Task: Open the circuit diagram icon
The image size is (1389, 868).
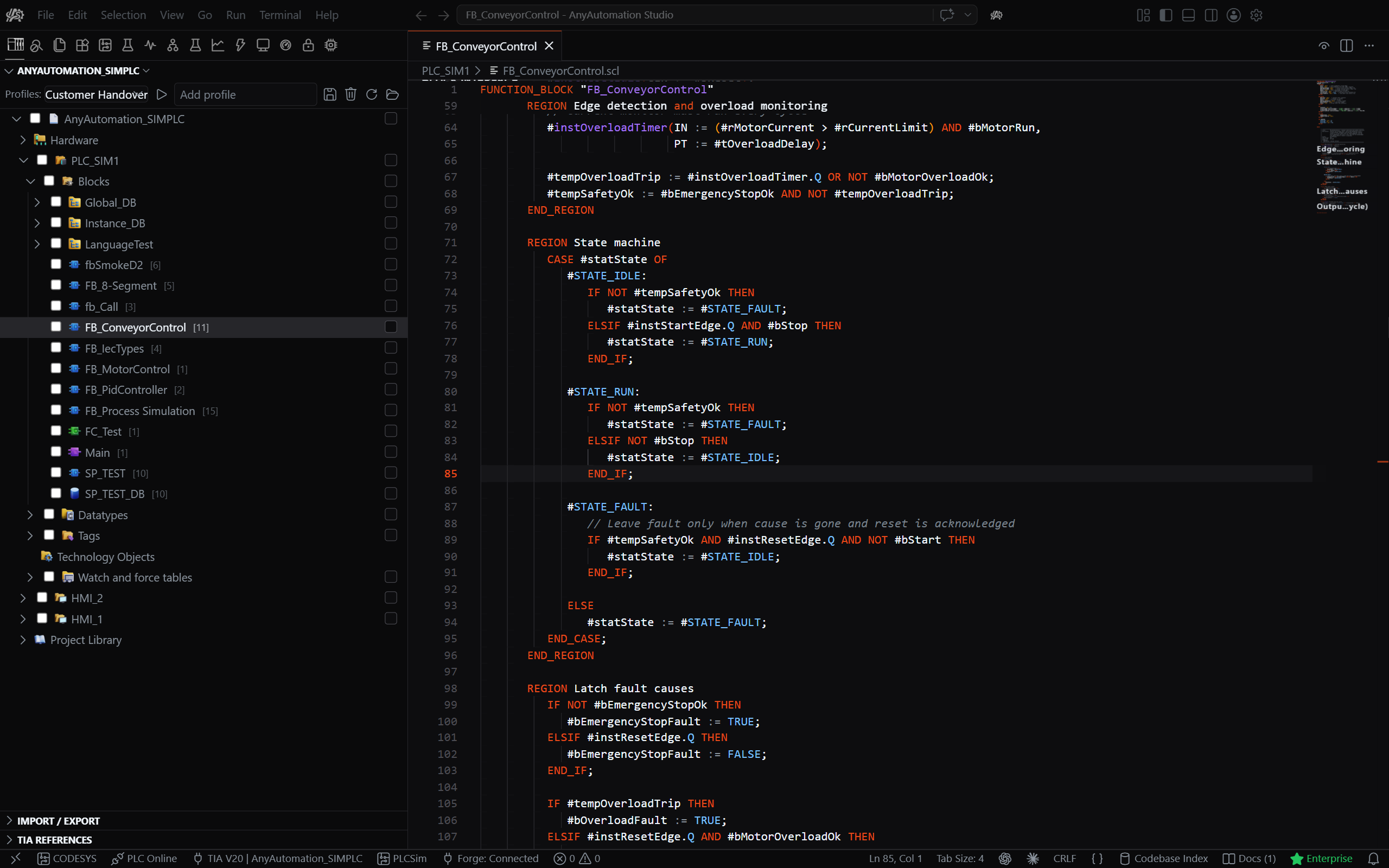Action: (x=105, y=45)
